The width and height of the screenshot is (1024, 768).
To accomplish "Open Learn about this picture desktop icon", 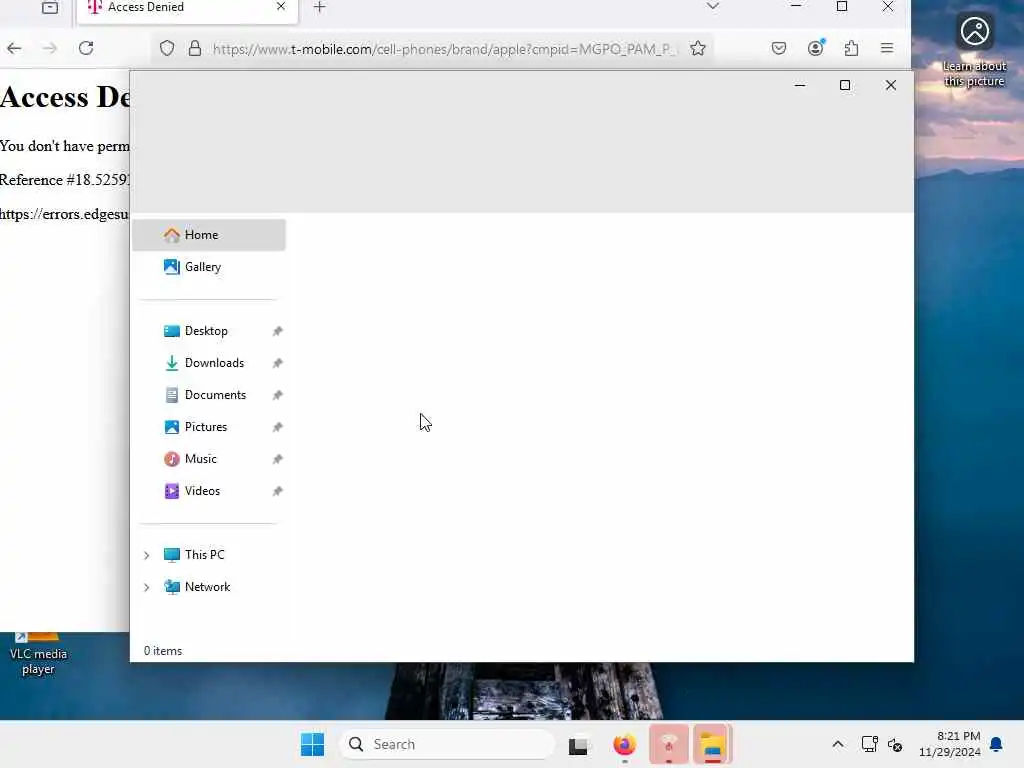I will point(974,50).
